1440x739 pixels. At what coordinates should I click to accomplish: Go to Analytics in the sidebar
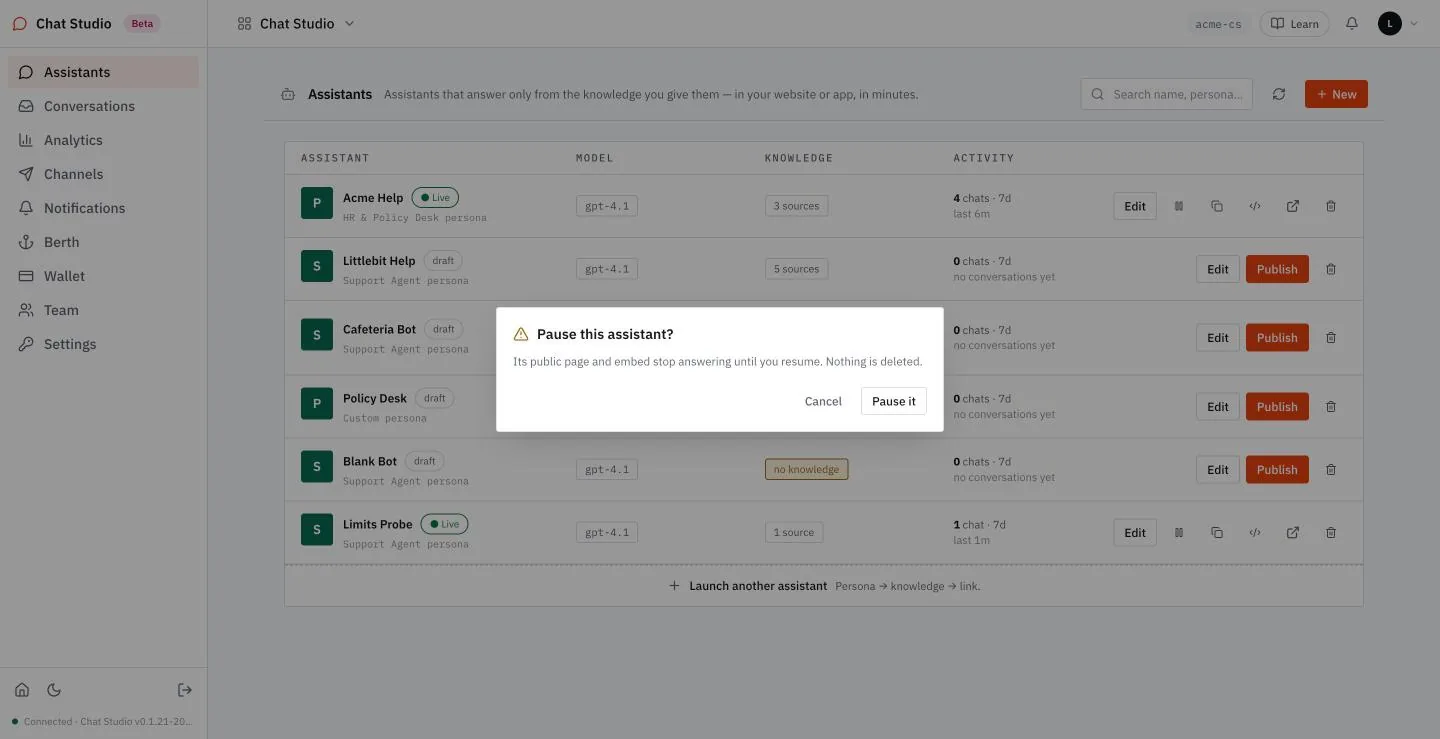pos(103,140)
